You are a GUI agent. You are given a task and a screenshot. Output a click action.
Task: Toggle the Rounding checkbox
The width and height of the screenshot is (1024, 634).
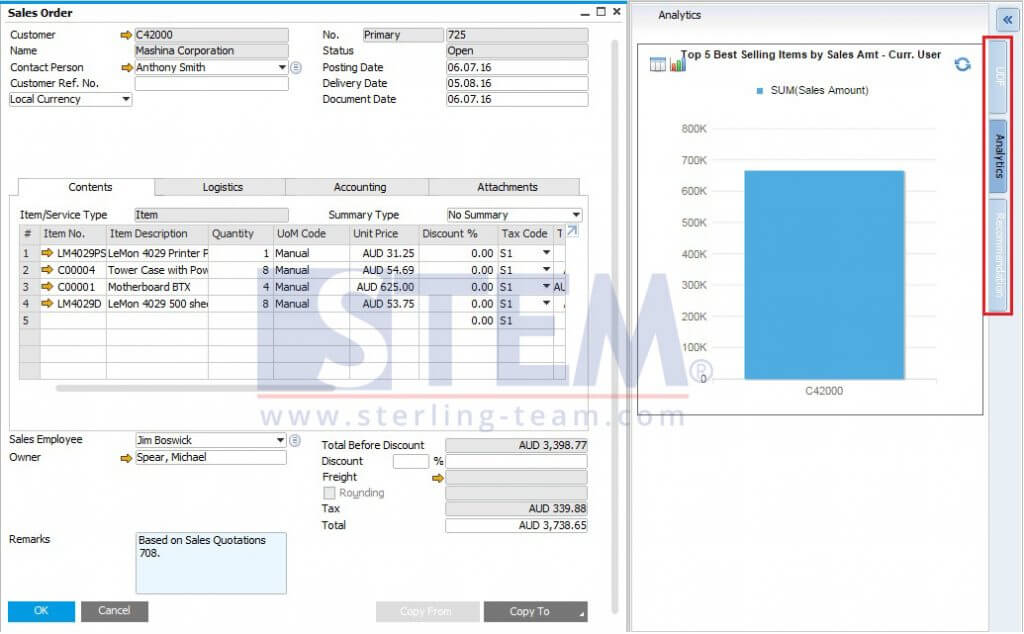click(x=329, y=493)
